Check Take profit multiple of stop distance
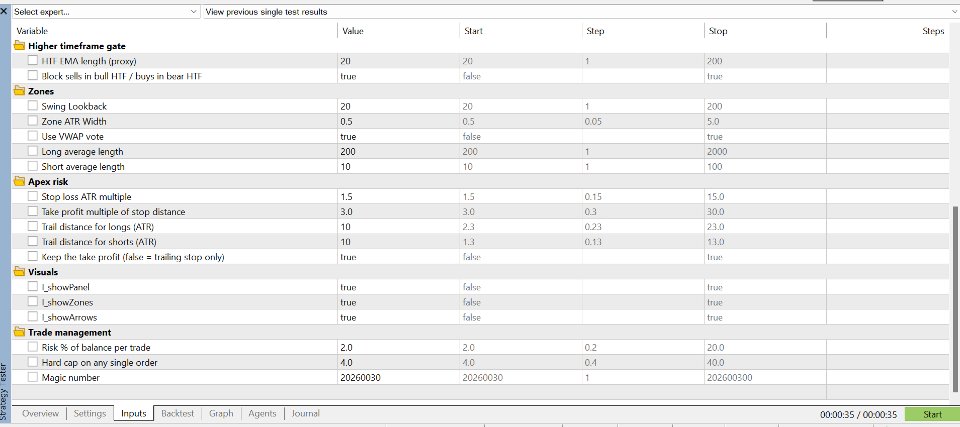Screen dimensions: 960x427 point(32,211)
